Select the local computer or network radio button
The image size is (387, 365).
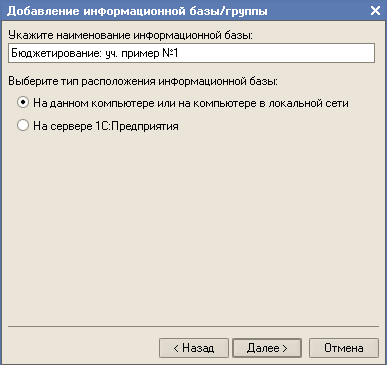tap(23, 103)
